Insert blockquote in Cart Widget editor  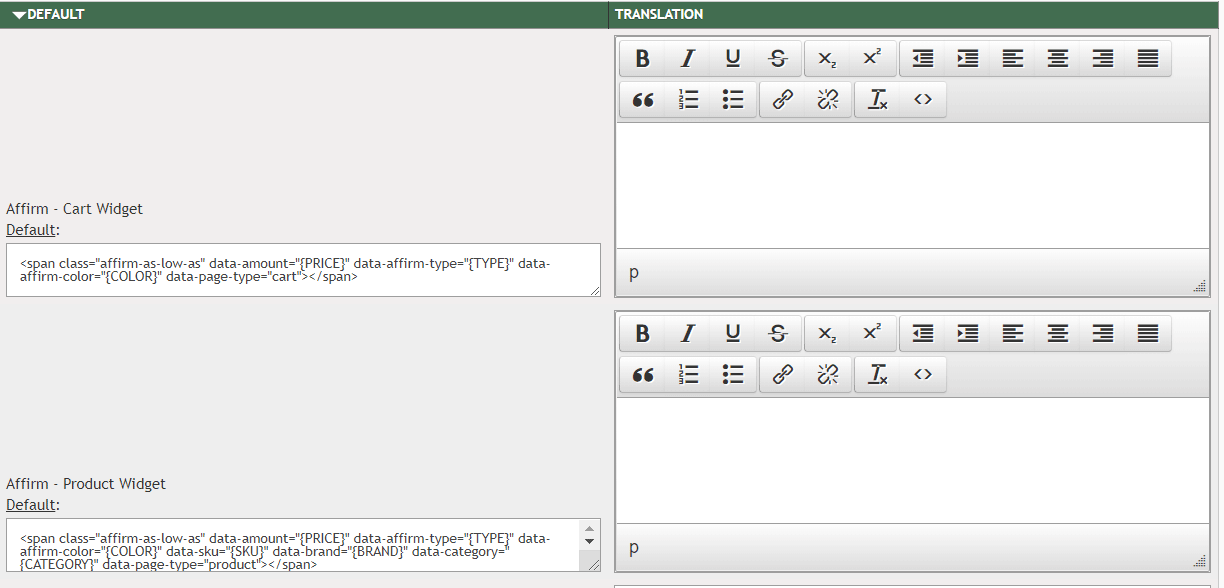coord(643,100)
